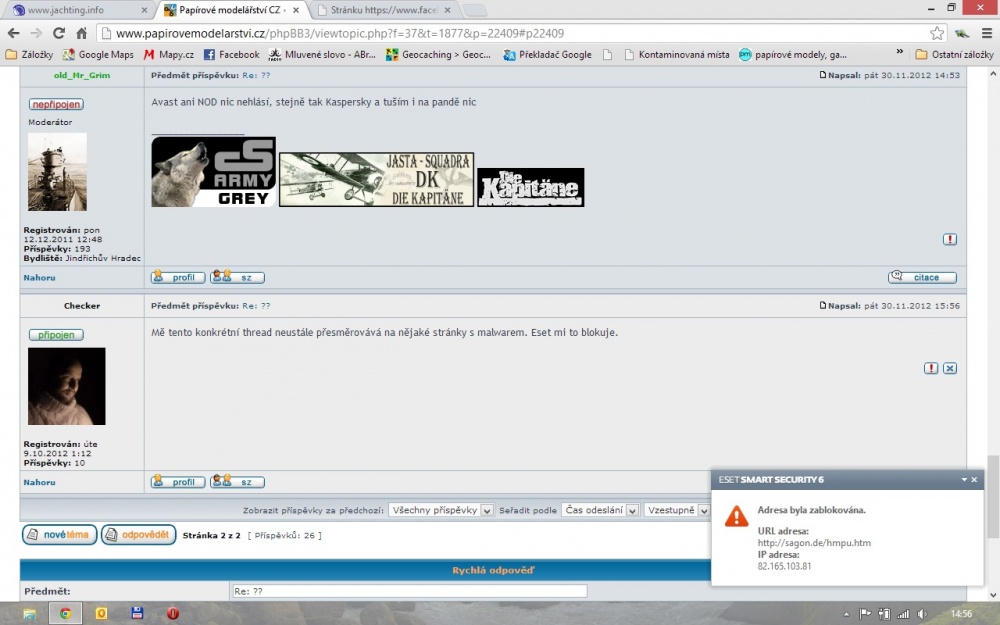The image size is (1000, 625).
Task: Bookmark this page with the star icon
Action: 936,33
